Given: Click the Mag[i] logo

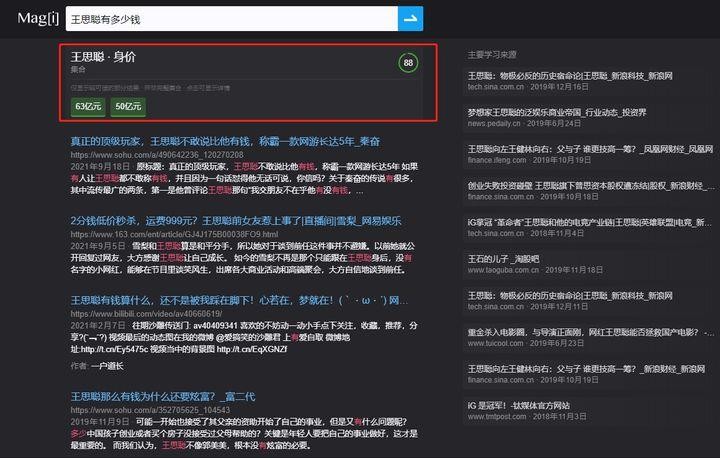Looking at the screenshot, I should 36,18.
